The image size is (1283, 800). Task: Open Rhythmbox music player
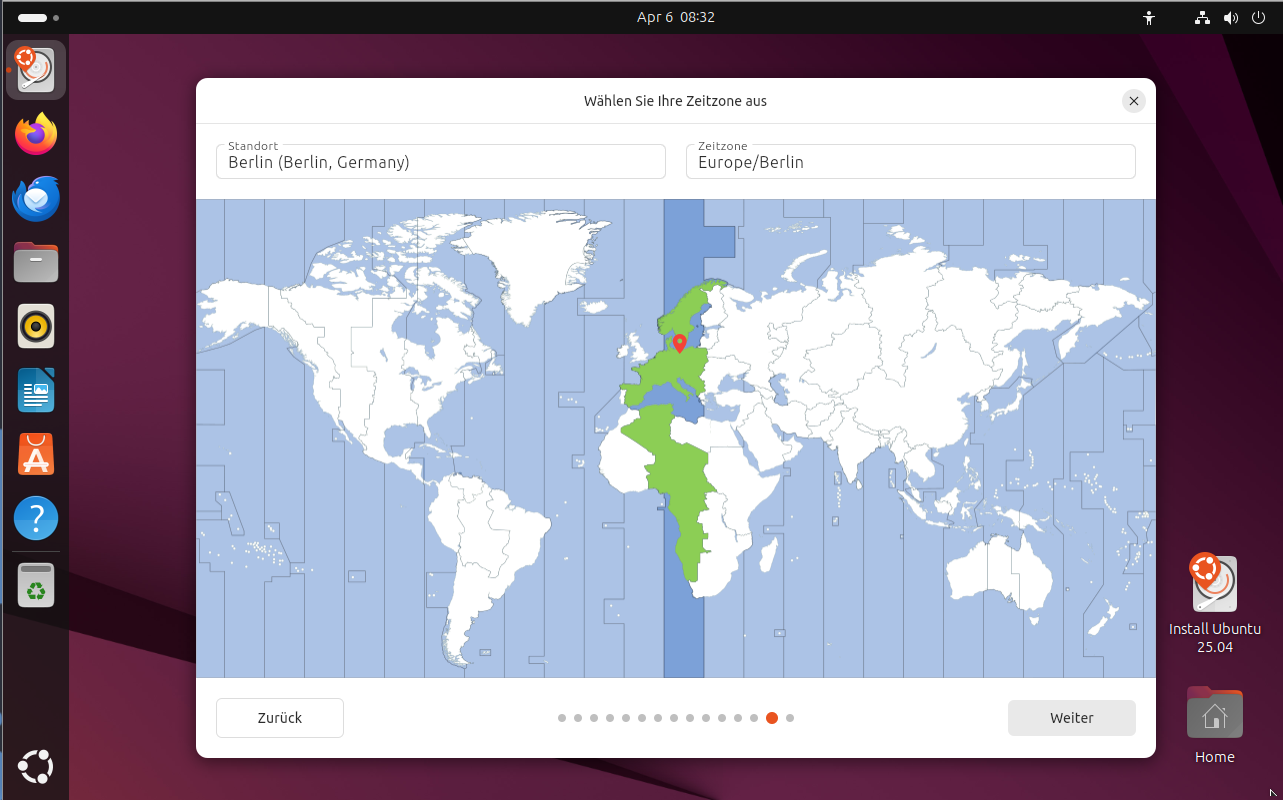coord(36,326)
